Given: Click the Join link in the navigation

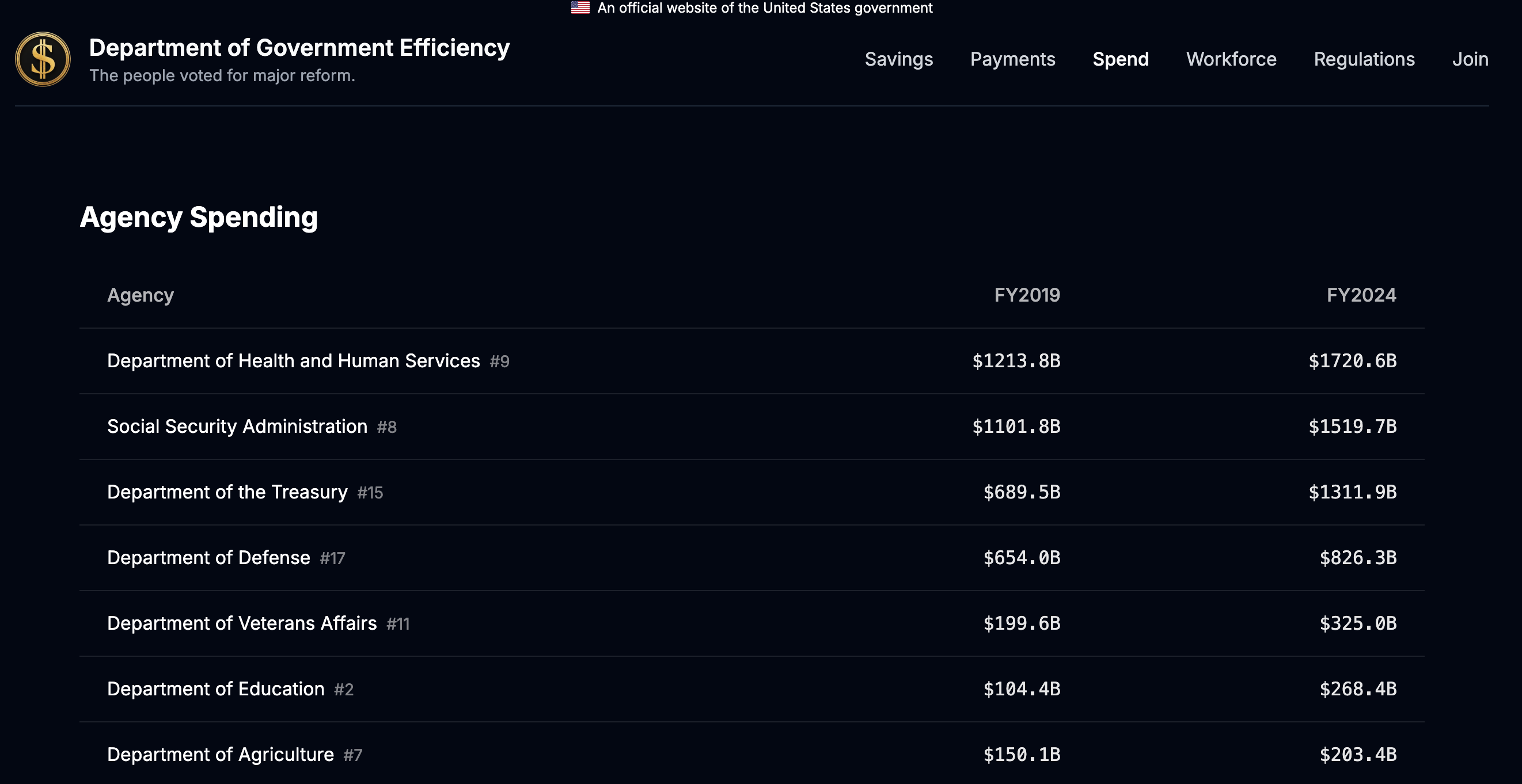Looking at the screenshot, I should pos(1470,59).
